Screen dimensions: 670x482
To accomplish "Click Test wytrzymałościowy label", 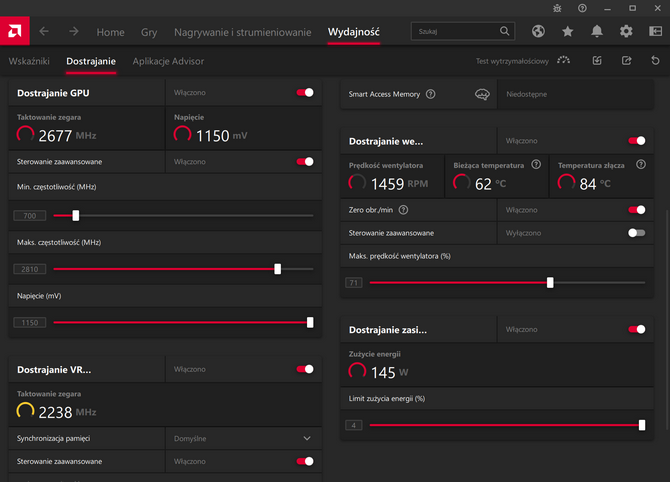I will tap(512, 61).
